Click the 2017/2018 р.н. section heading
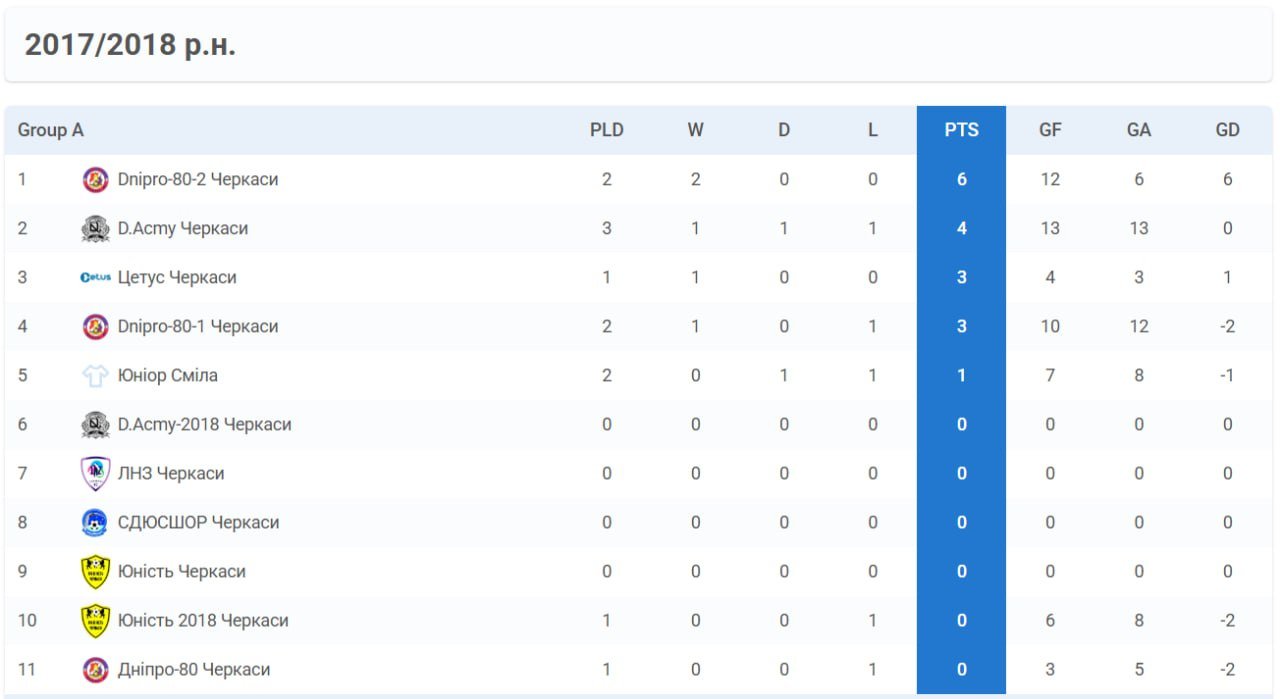Viewport: 1280px width, 699px height. [x=130, y=45]
